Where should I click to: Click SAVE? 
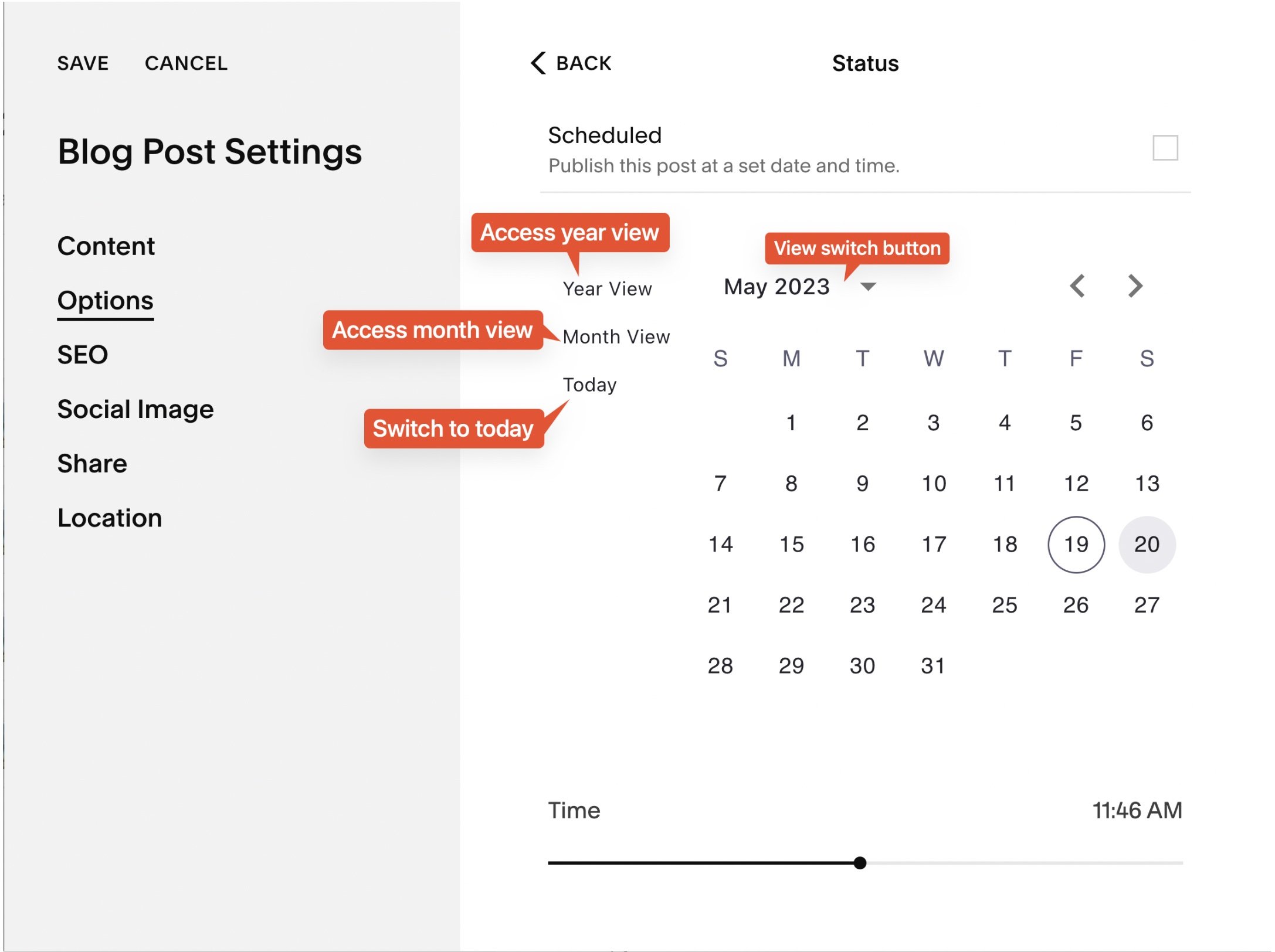coord(83,63)
